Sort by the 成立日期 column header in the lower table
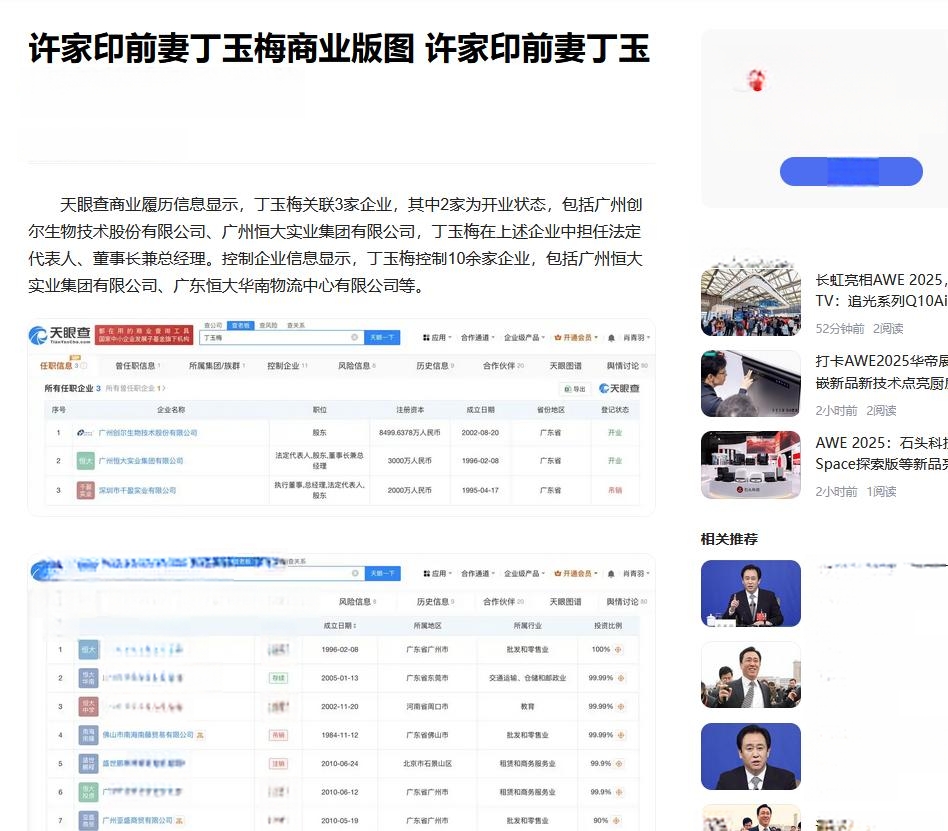 (340, 625)
